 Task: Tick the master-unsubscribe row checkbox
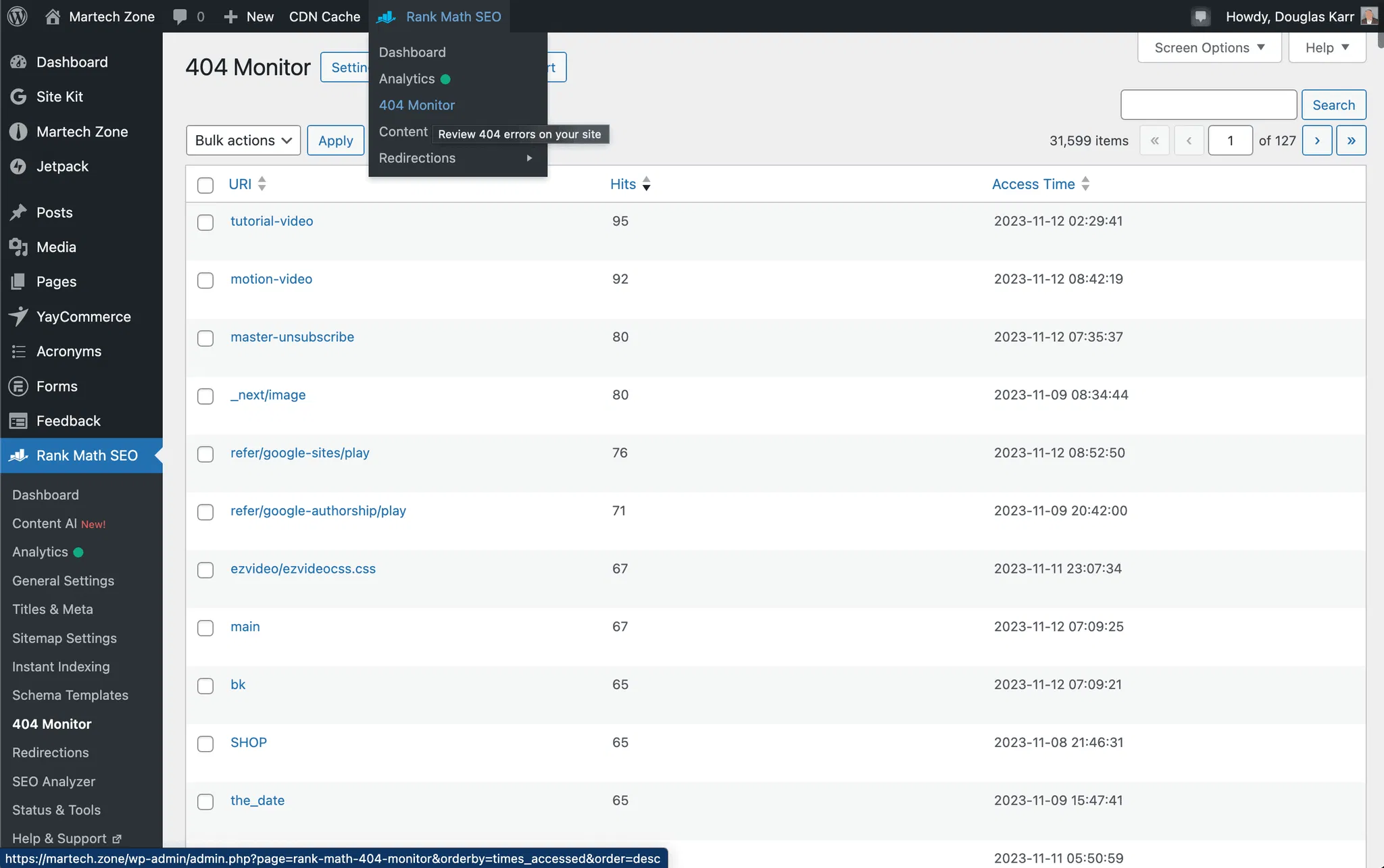pyautogui.click(x=205, y=338)
